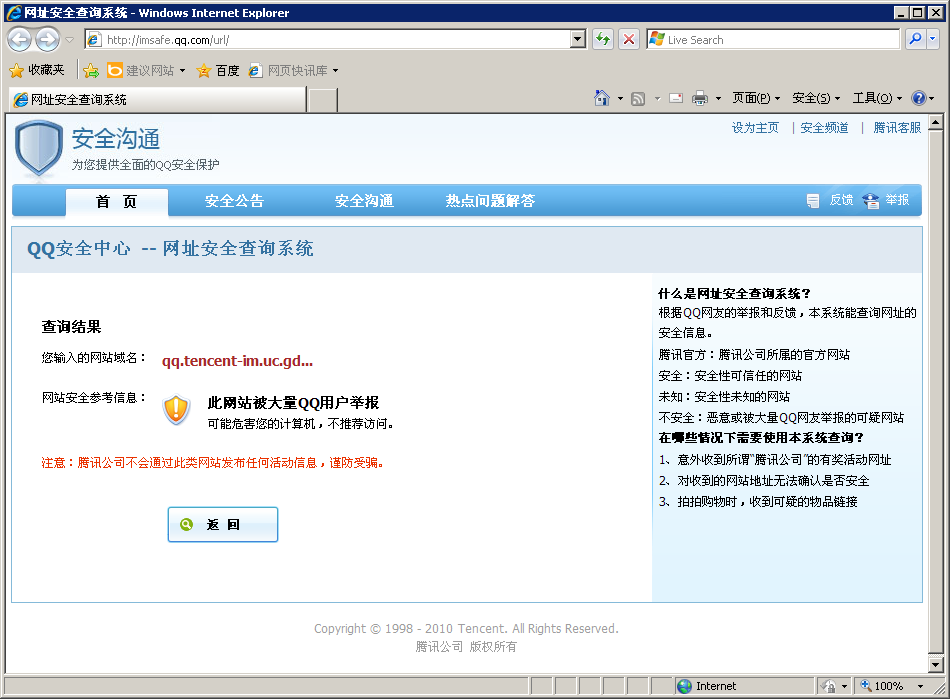This screenshot has height=699, width=950.
Task: Select the 热点问题解答 navigation tab
Action: coord(490,201)
